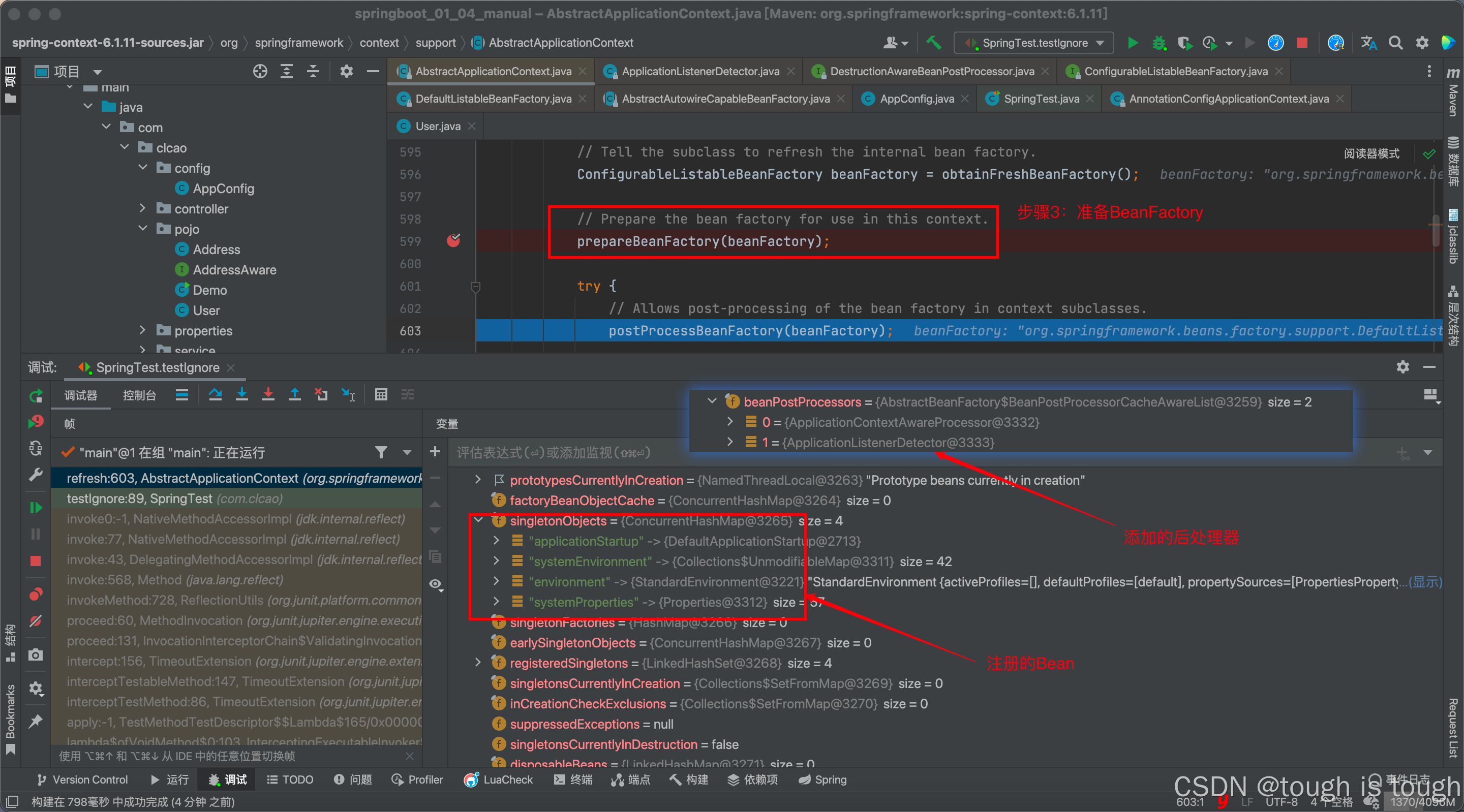Viewport: 1464px width, 812px height.
Task: Click Rerun SpringTest in debug panel
Action: coord(35,395)
